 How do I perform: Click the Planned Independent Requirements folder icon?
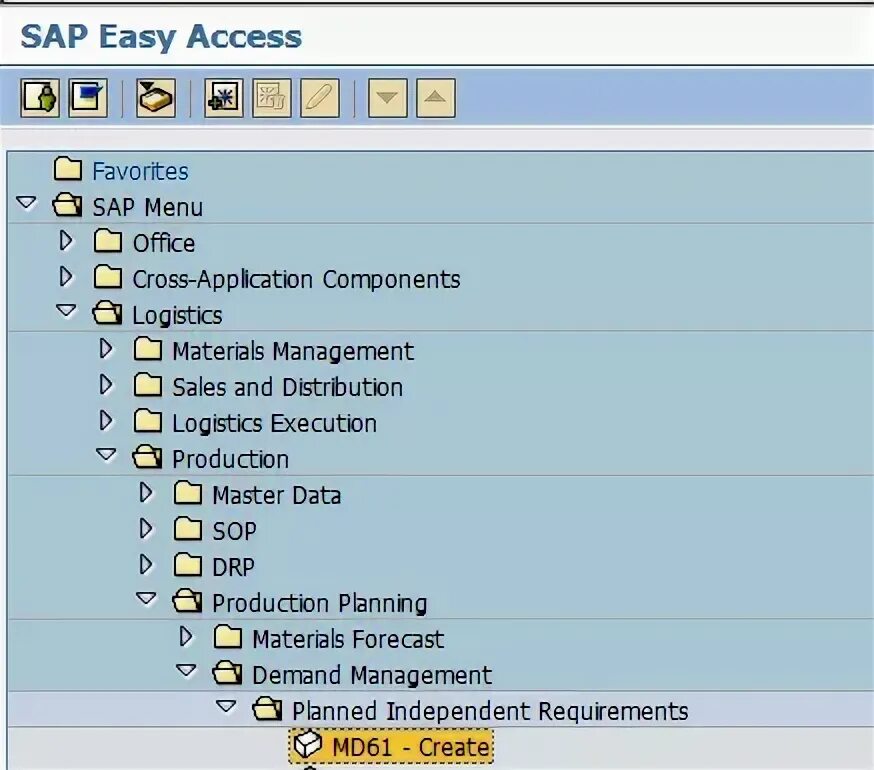point(268,709)
